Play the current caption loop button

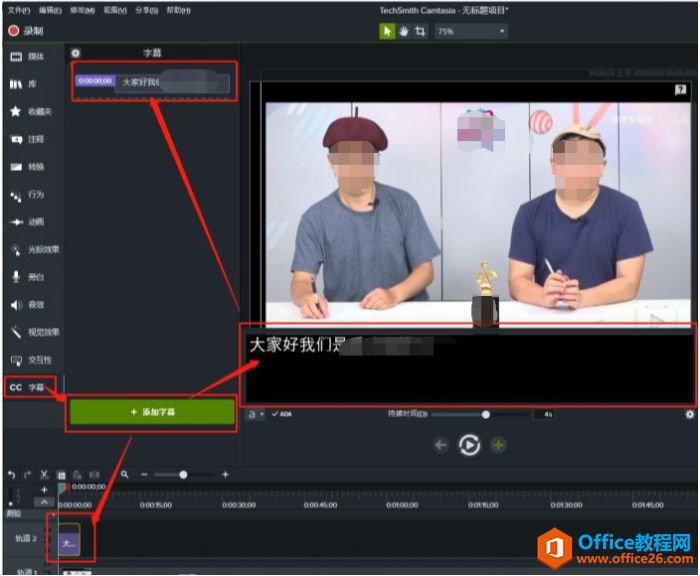469,445
